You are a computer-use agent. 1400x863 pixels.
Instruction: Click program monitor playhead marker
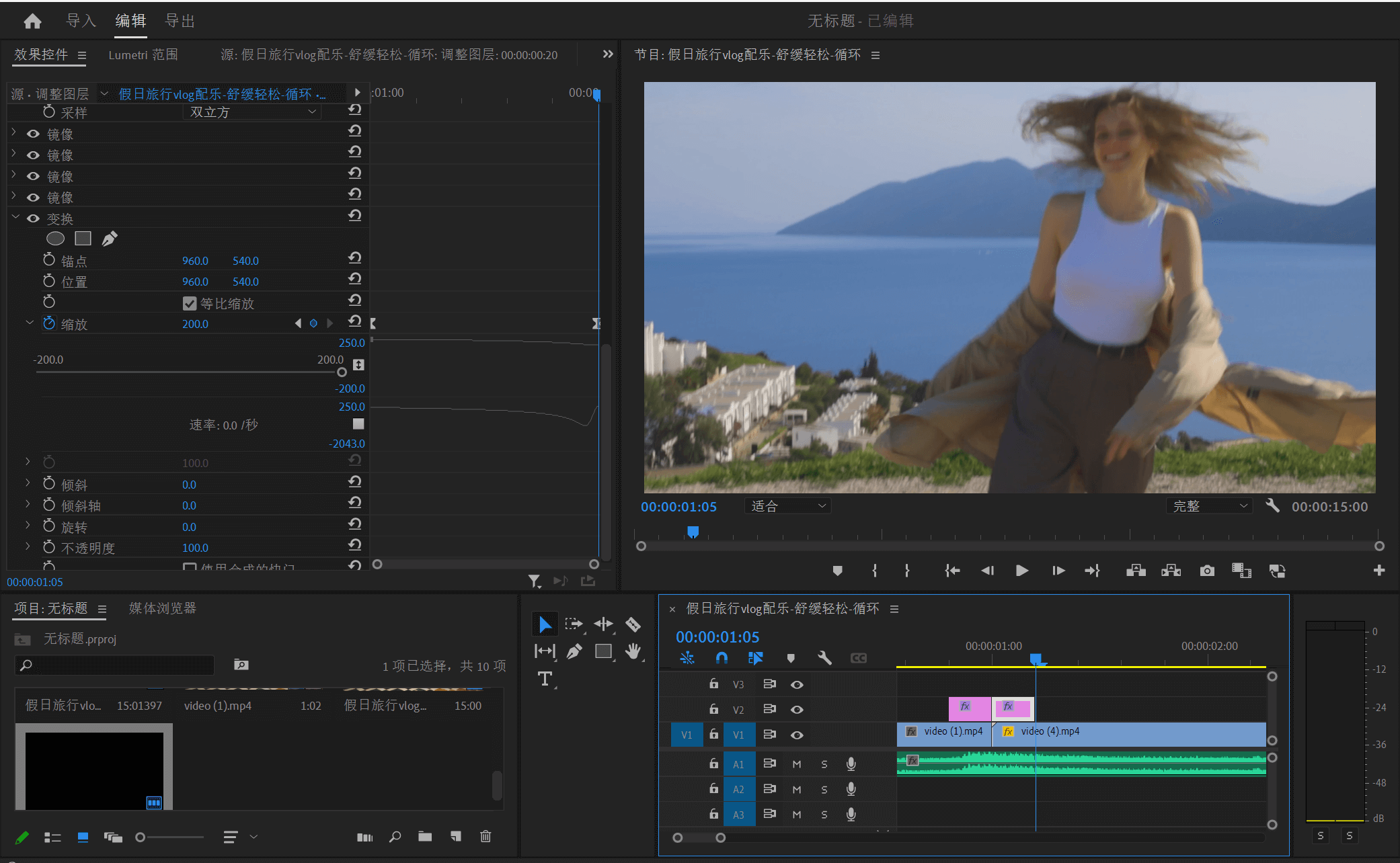point(693,532)
